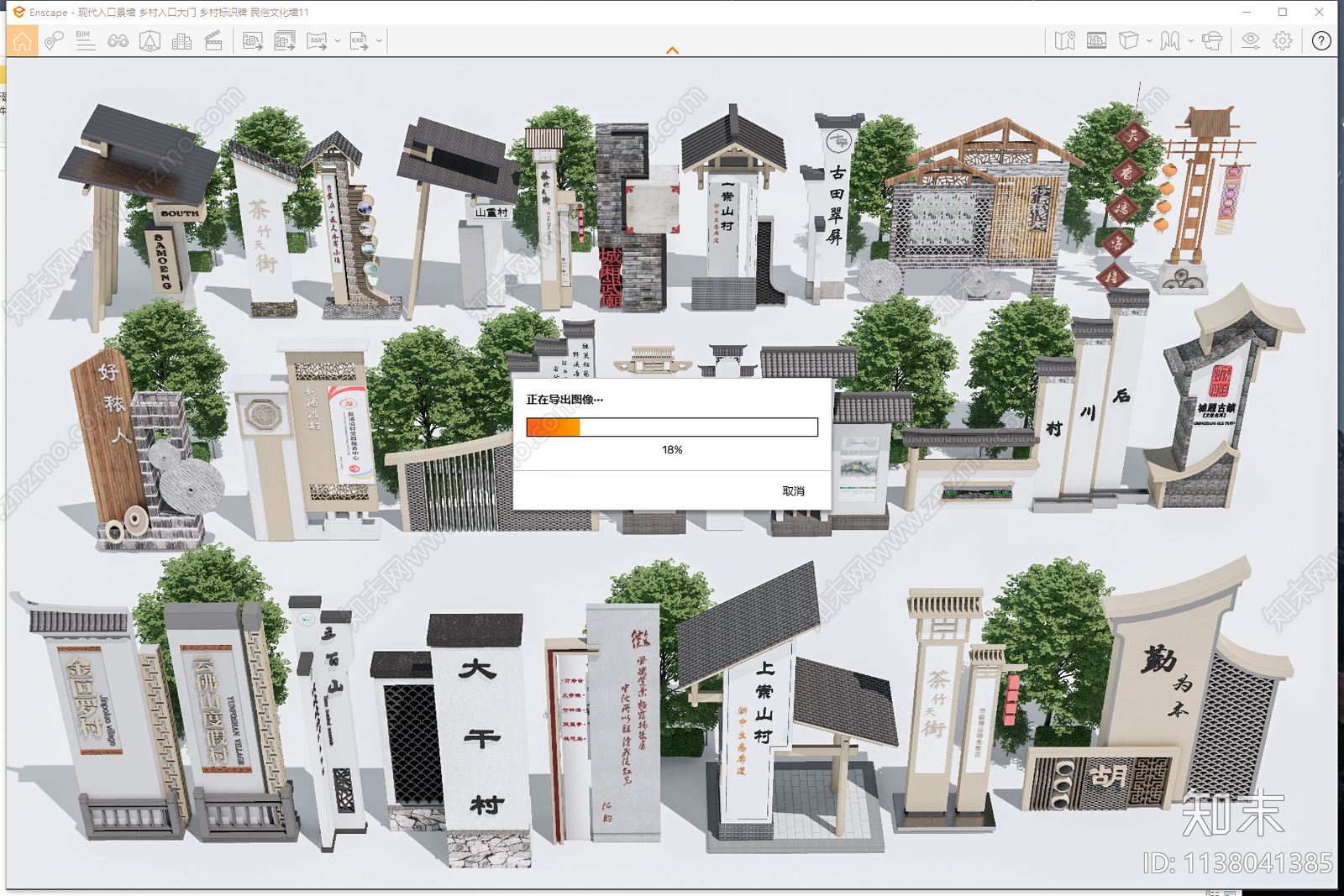
Task: Expand the EXE export dropdown arrow
Action: point(379,40)
